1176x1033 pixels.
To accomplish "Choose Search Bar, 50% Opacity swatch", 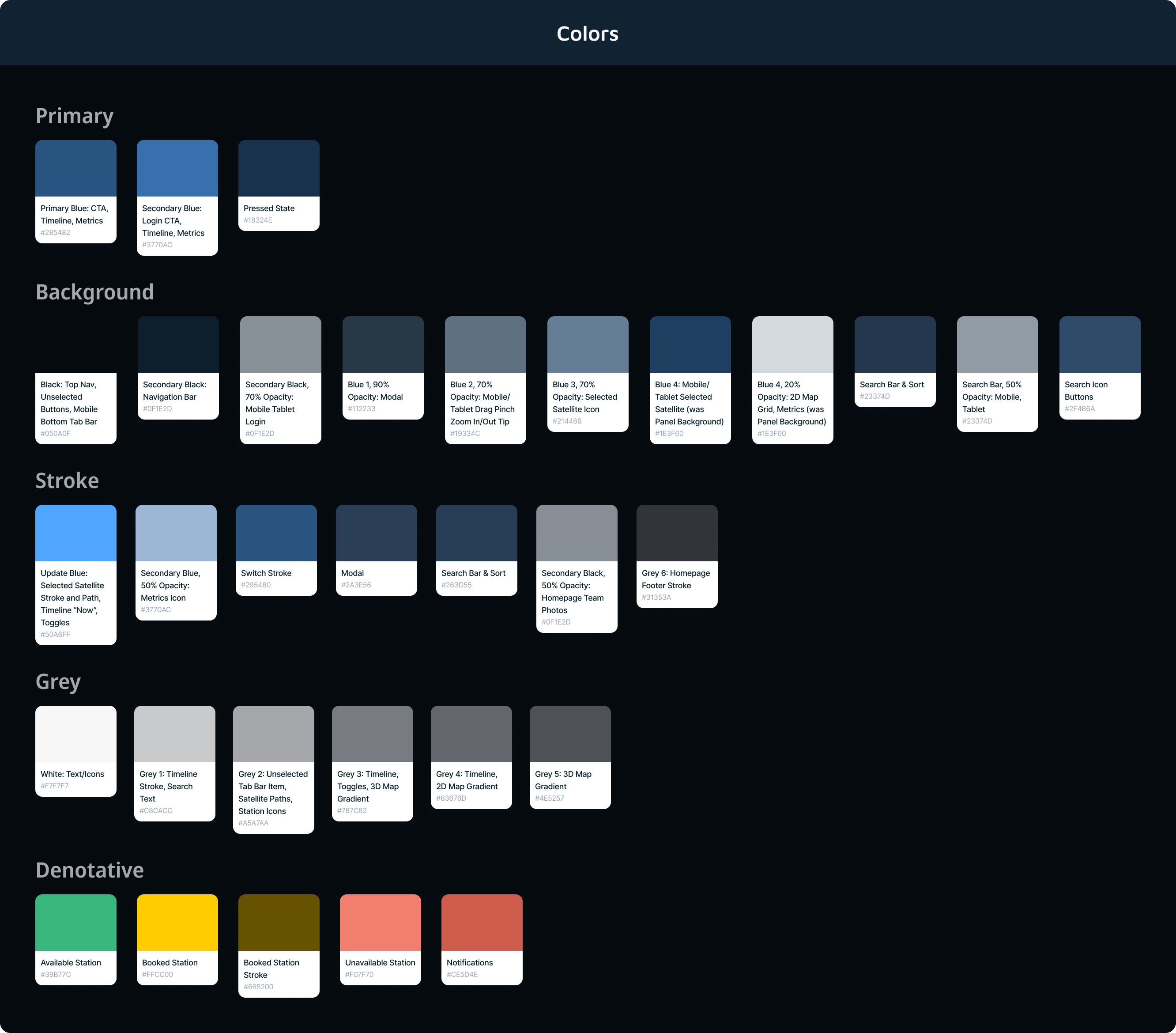I will (x=998, y=345).
